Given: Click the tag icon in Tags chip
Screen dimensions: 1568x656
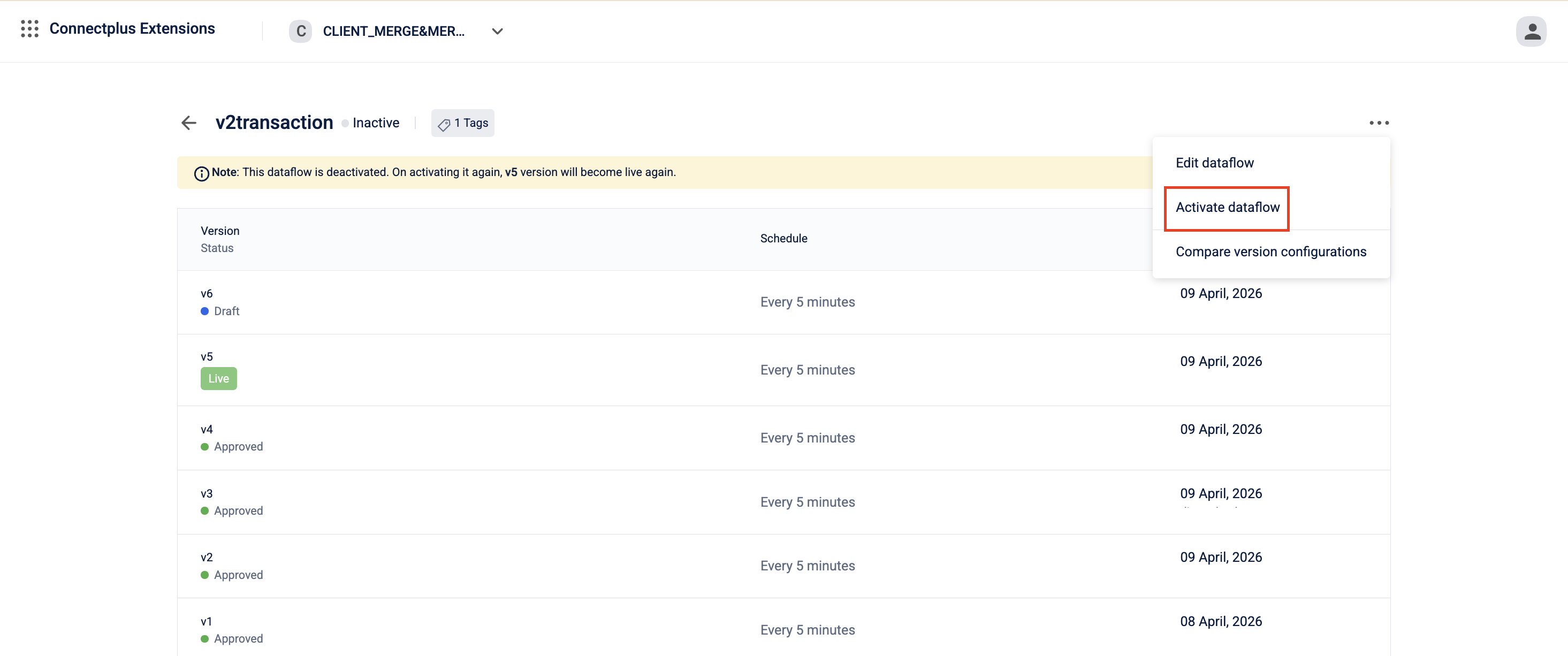Looking at the screenshot, I should coord(444,124).
